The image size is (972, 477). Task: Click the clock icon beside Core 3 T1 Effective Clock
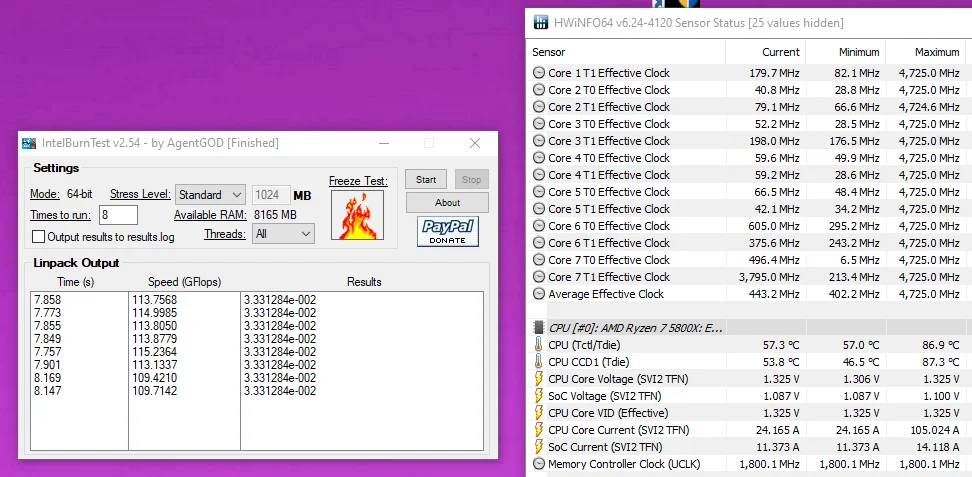click(539, 141)
